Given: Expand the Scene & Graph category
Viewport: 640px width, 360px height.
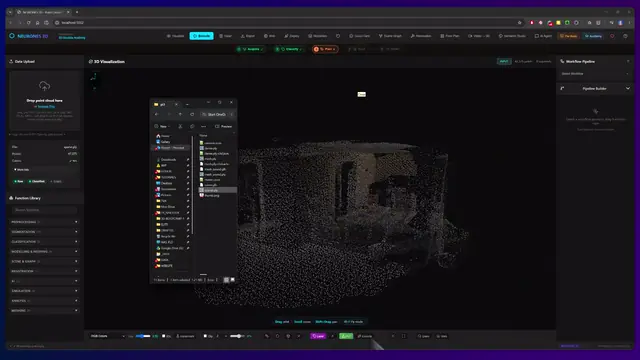Looking at the screenshot, I should click(x=44, y=261).
